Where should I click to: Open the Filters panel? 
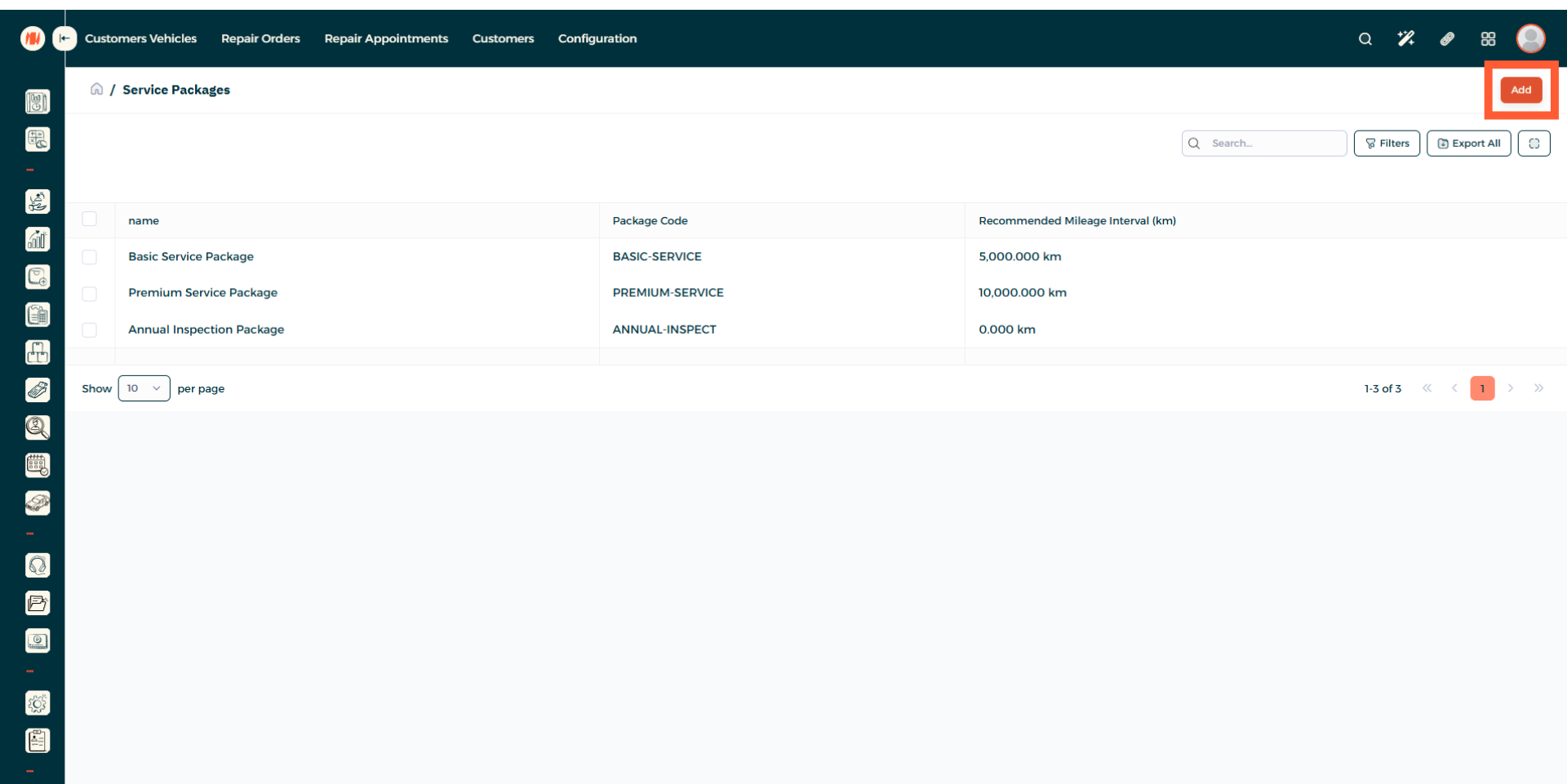pos(1387,144)
